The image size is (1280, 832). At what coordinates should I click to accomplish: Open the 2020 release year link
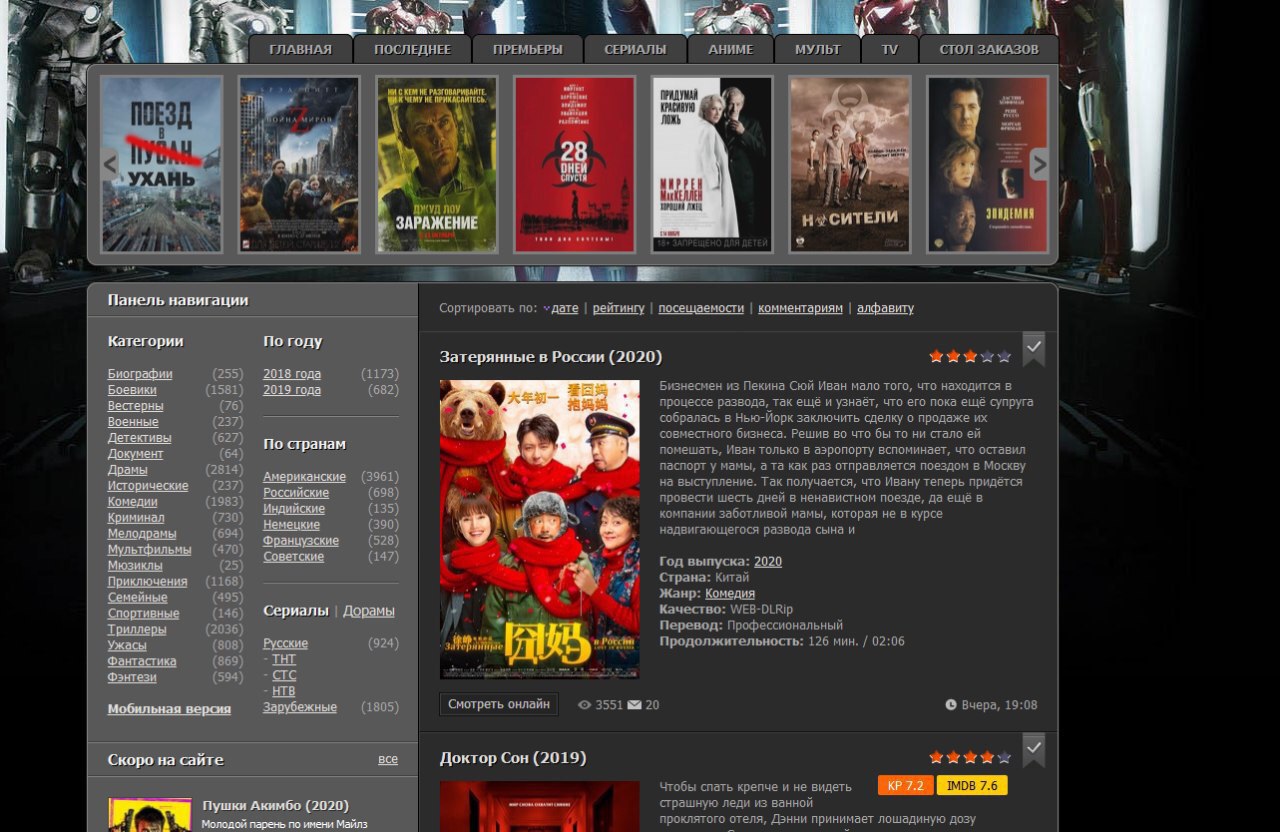pos(768,562)
